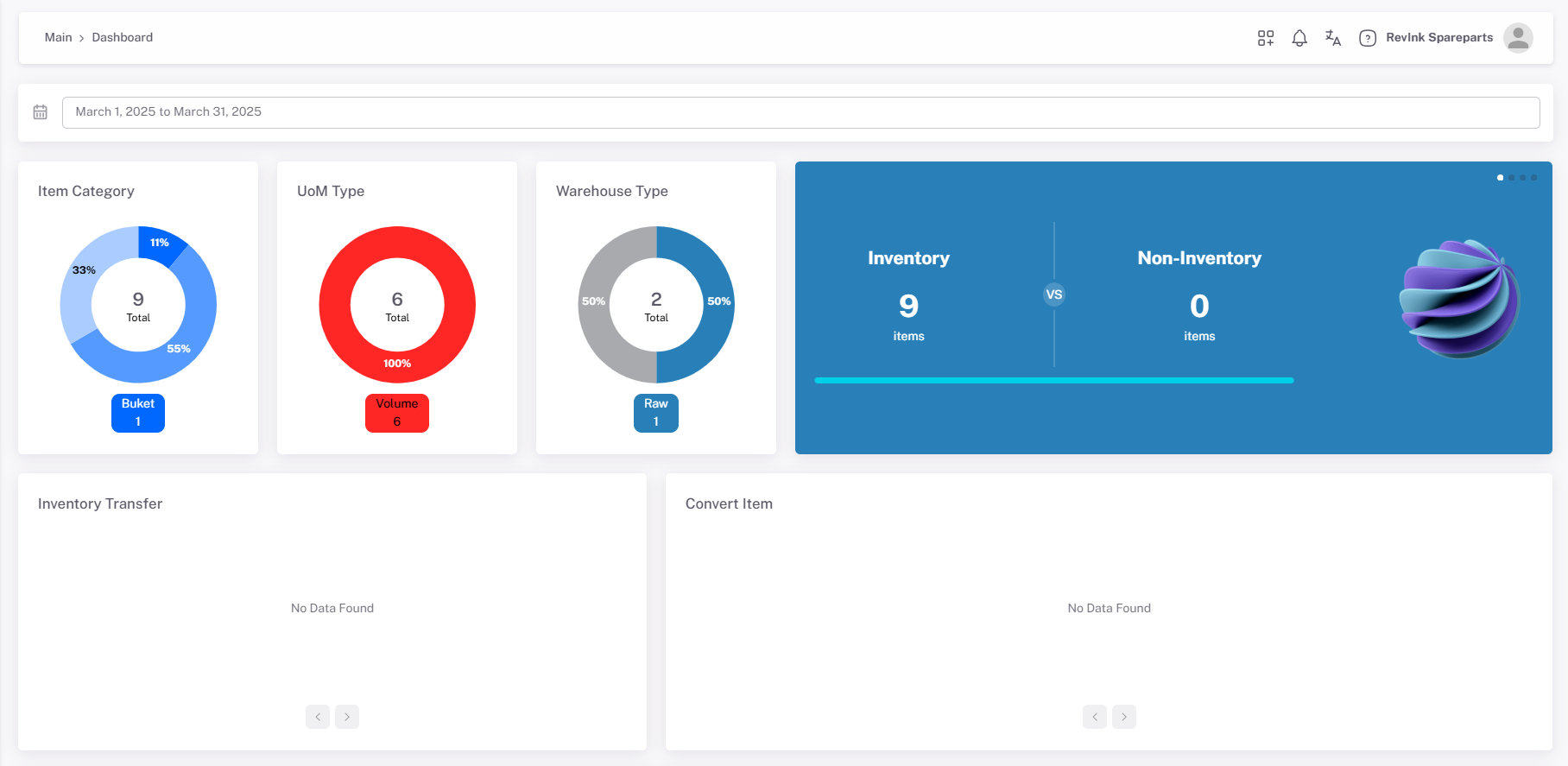Click the 3D sphere illustration

(x=1459, y=299)
